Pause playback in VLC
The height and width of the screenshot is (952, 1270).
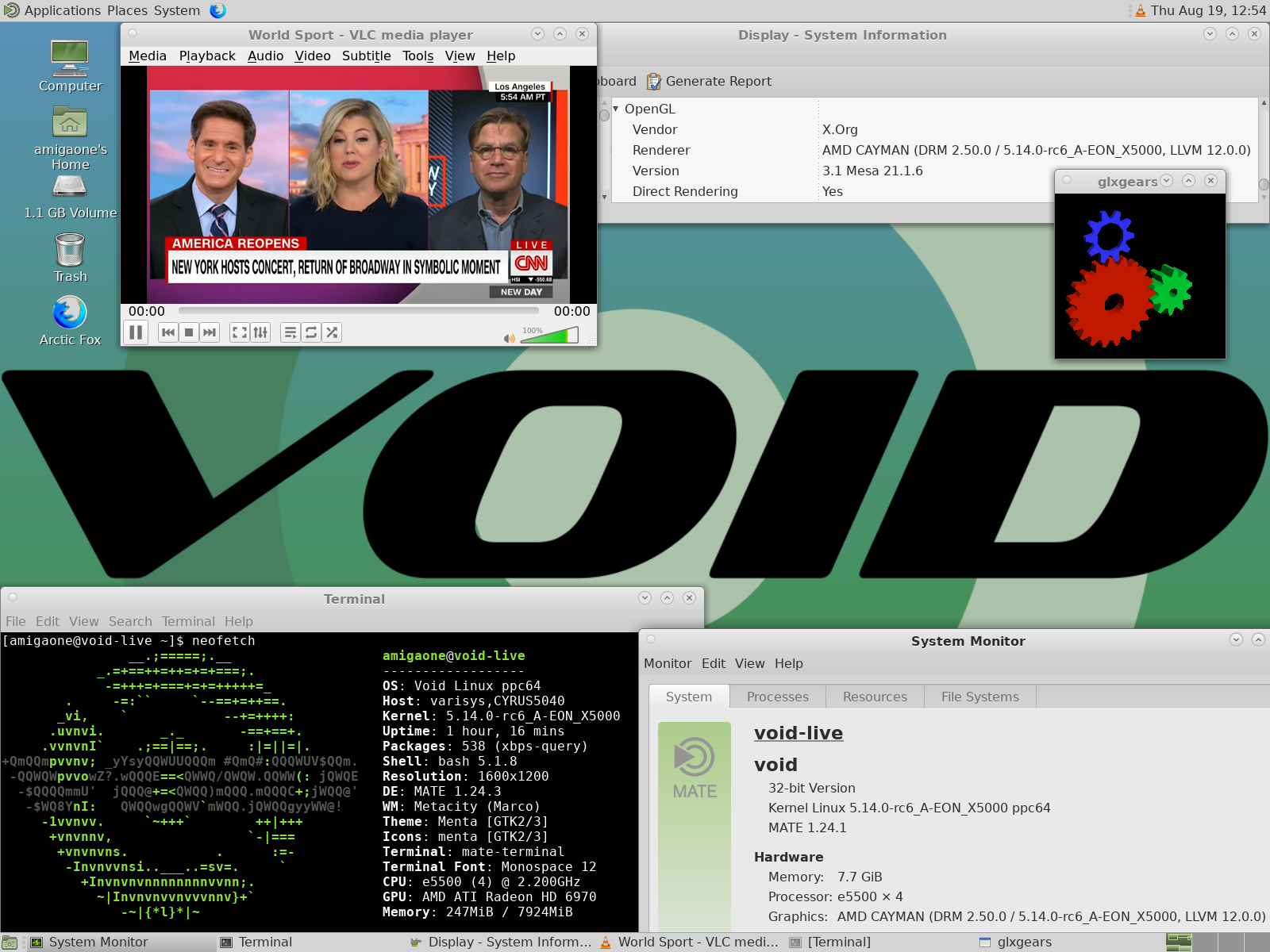point(136,332)
